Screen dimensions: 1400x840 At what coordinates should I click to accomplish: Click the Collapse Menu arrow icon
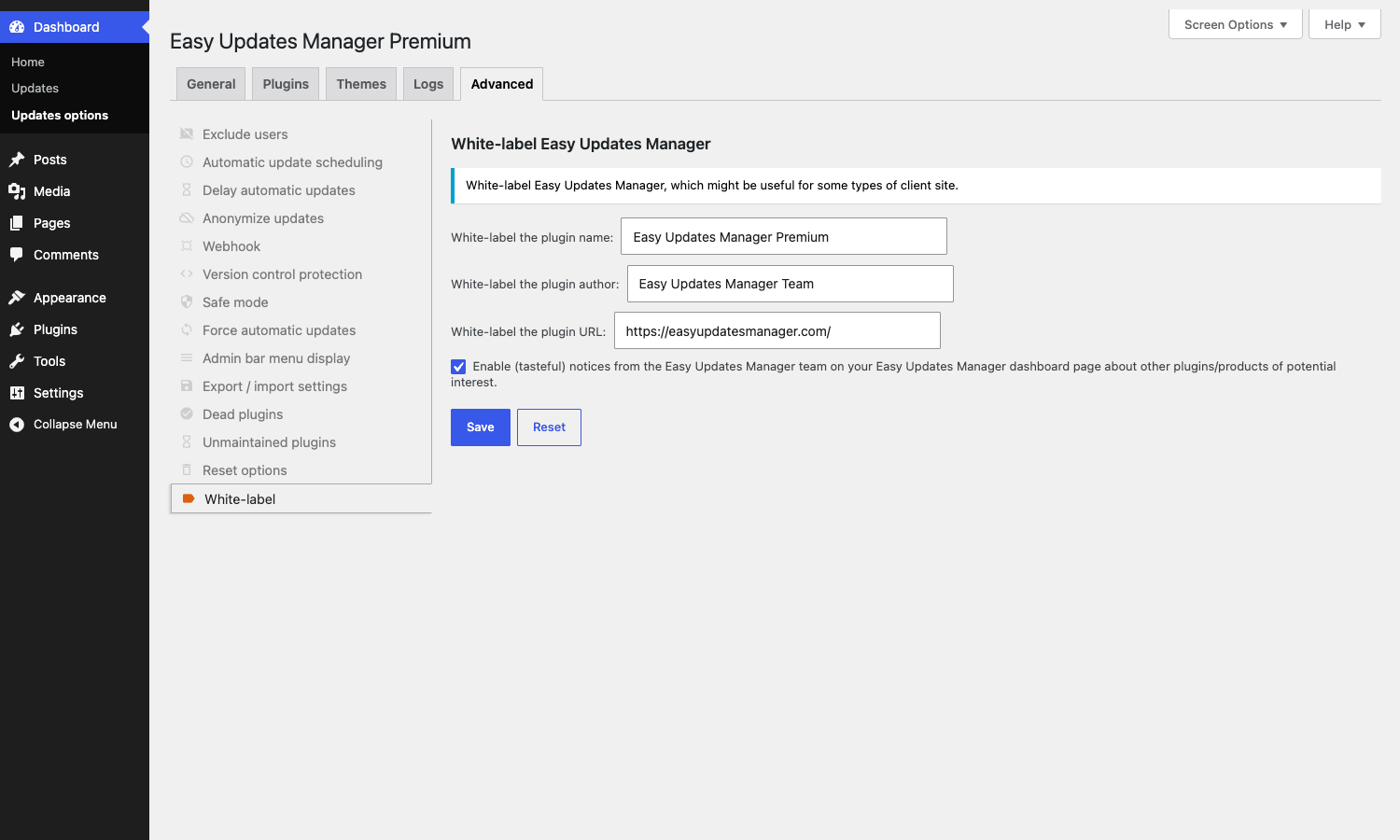click(17, 425)
